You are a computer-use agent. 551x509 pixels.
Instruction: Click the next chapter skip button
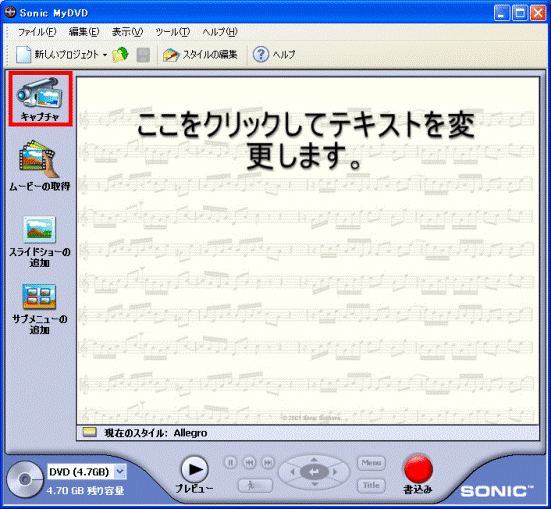point(268,462)
